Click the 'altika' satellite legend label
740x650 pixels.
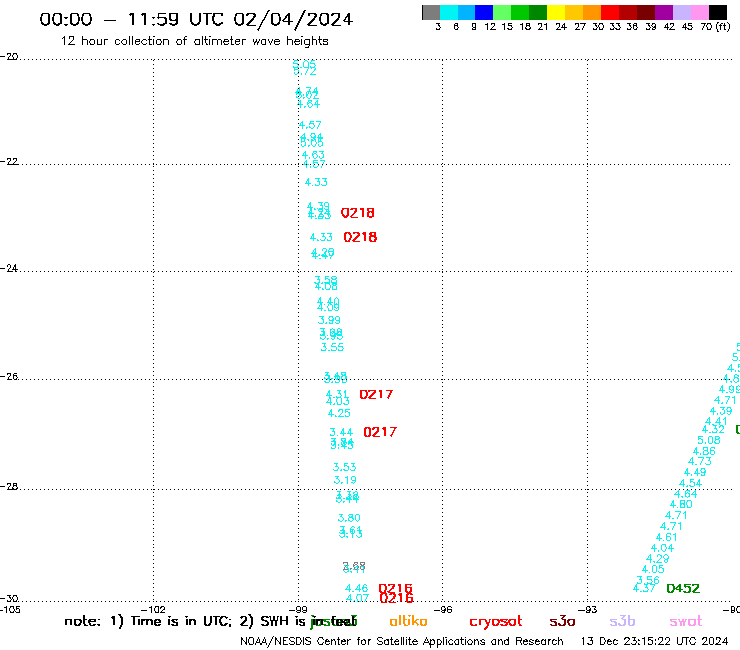pyautogui.click(x=408, y=621)
